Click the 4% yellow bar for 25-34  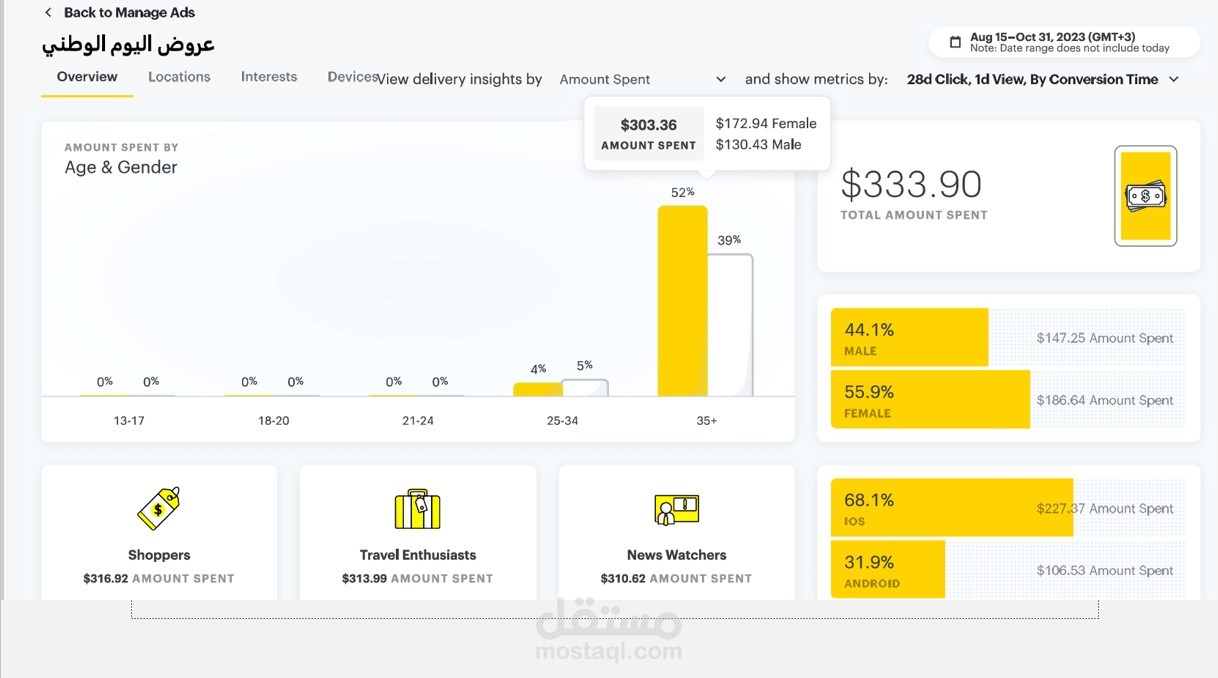tap(538, 389)
